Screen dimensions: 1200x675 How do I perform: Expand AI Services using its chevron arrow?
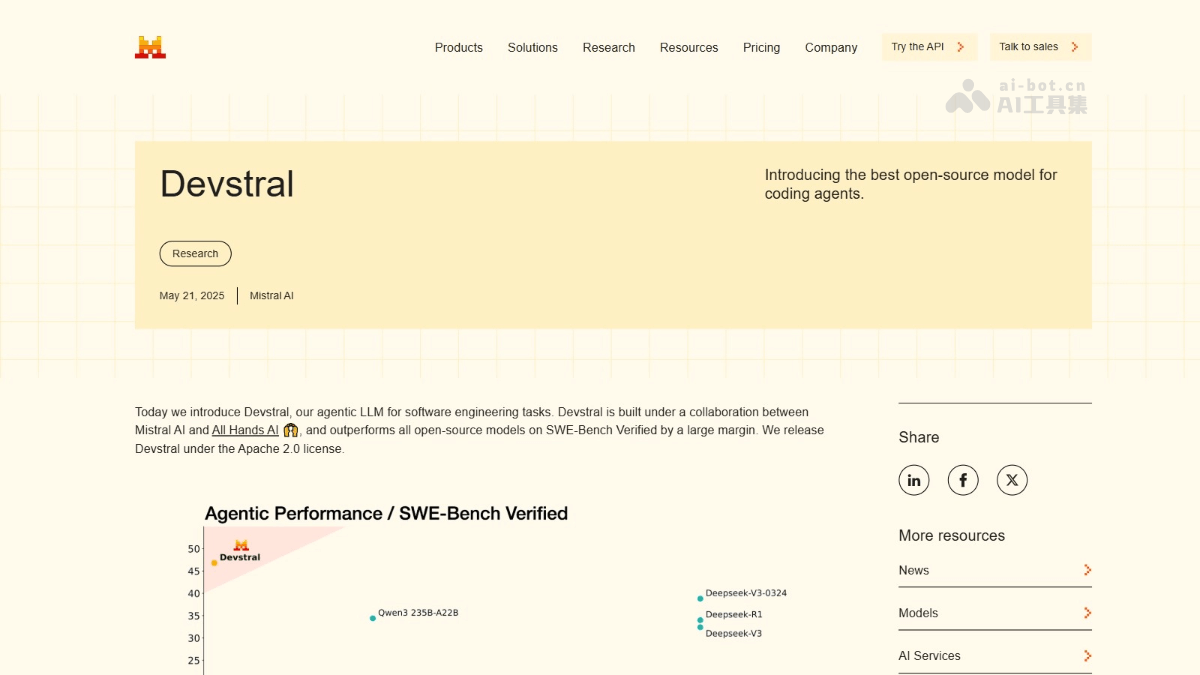(1086, 656)
